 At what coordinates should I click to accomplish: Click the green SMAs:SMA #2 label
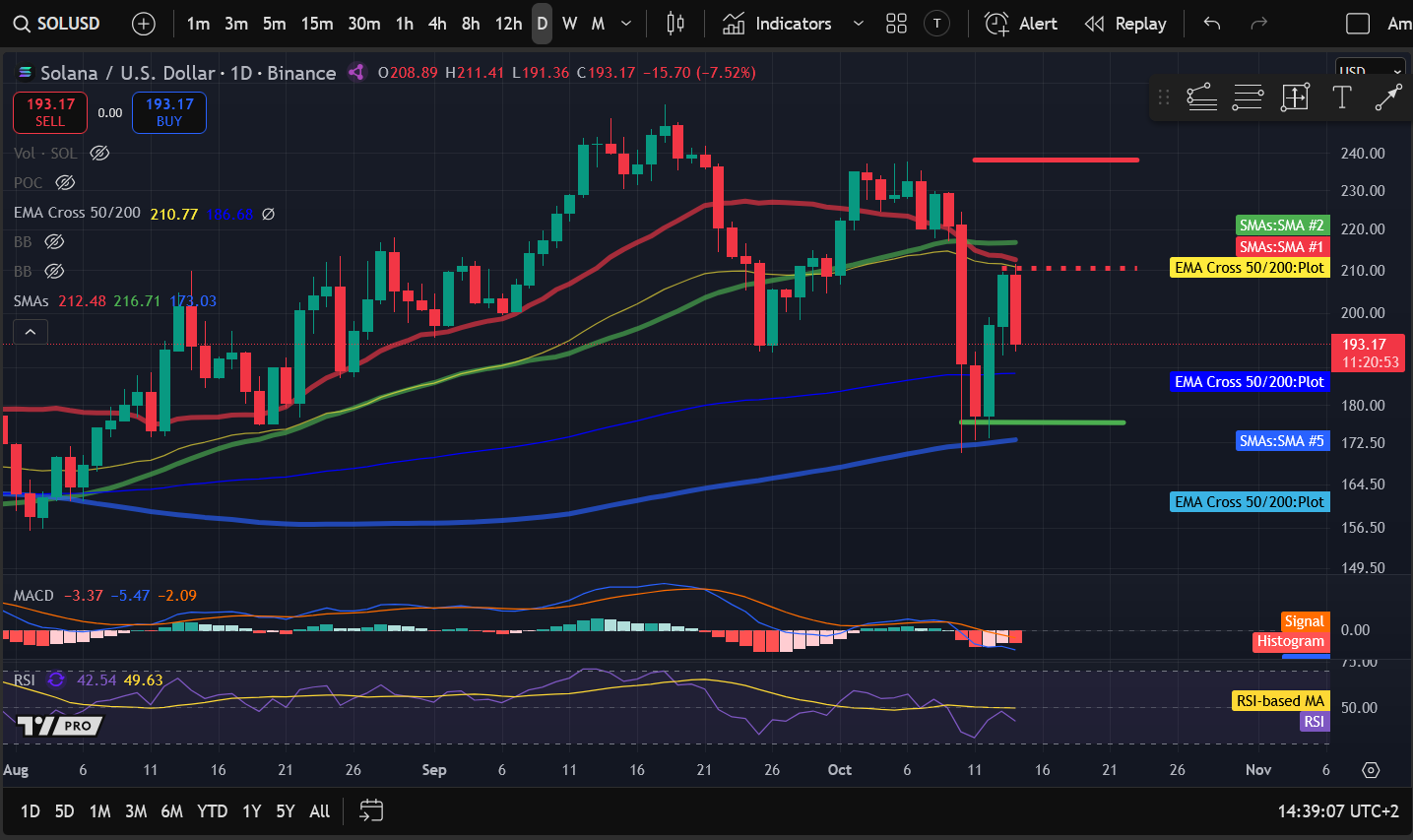1282,226
